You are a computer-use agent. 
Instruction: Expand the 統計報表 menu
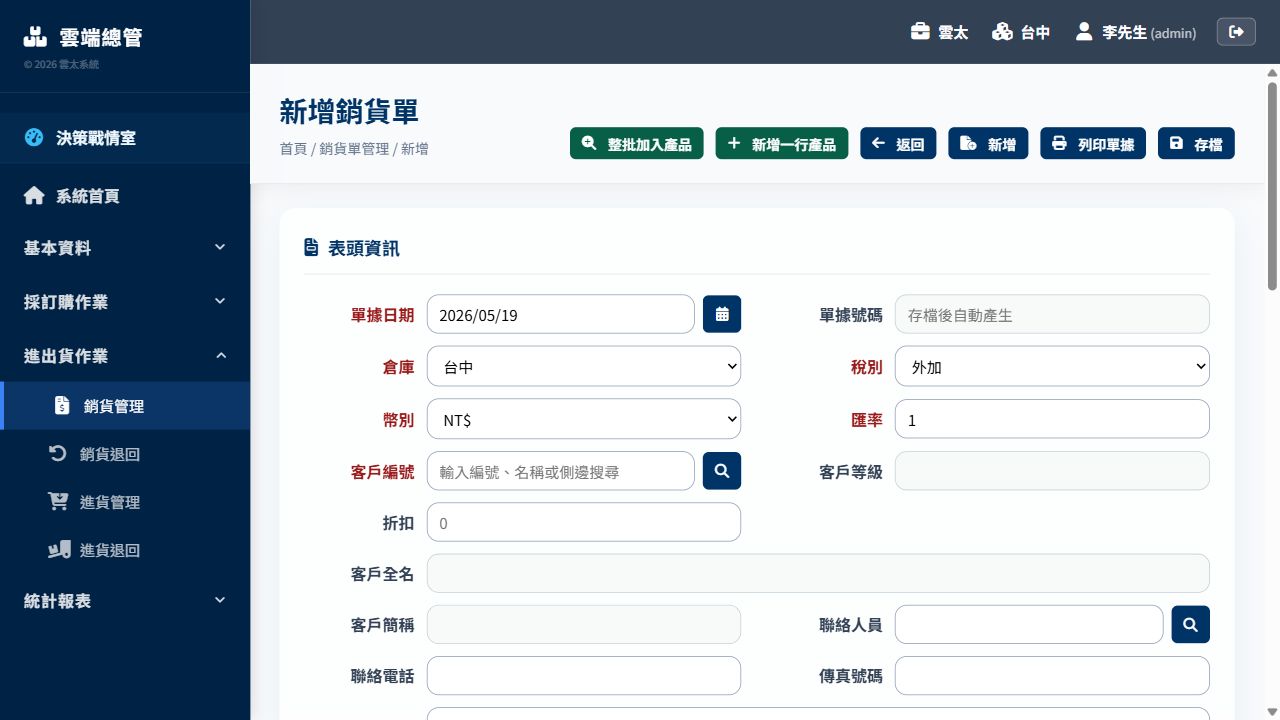(x=125, y=601)
